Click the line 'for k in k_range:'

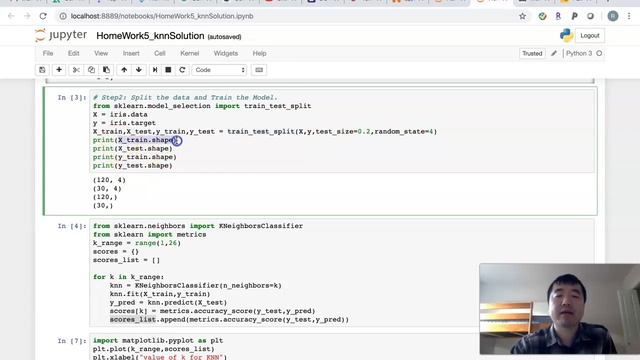point(128,277)
